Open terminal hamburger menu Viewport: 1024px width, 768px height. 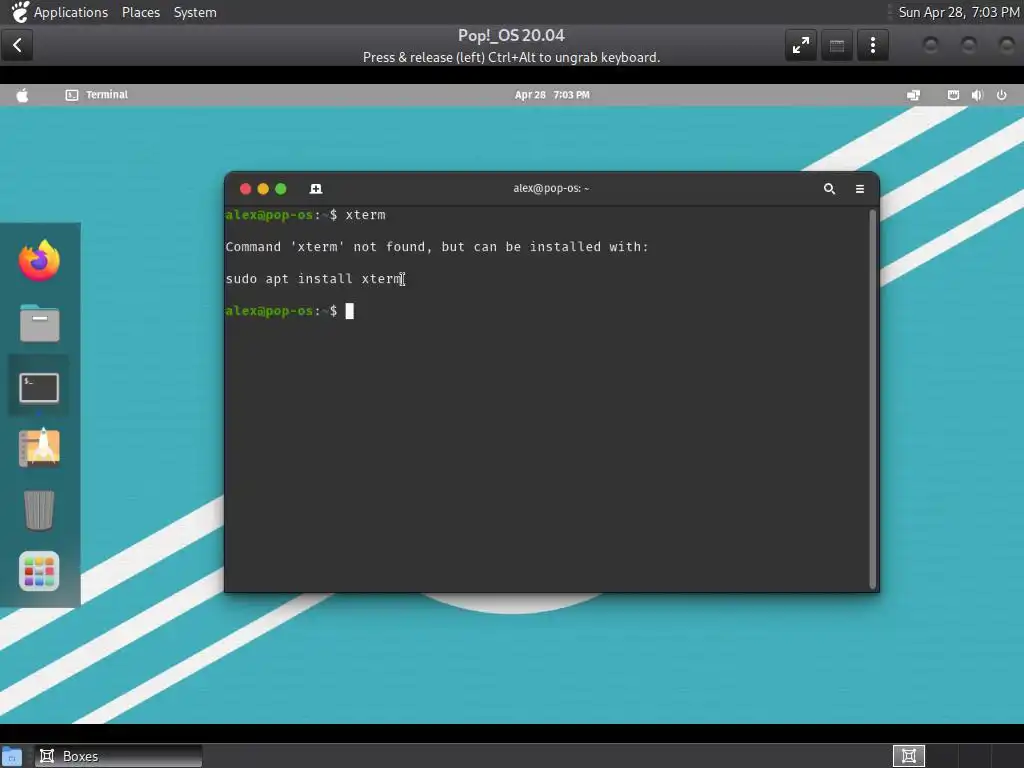pos(860,189)
